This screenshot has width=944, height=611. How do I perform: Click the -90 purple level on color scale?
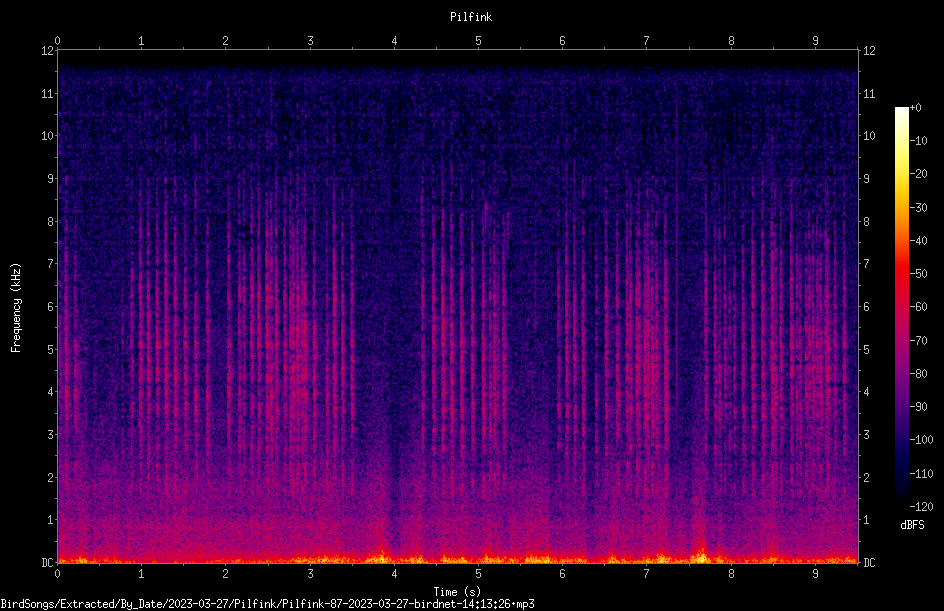pos(919,406)
